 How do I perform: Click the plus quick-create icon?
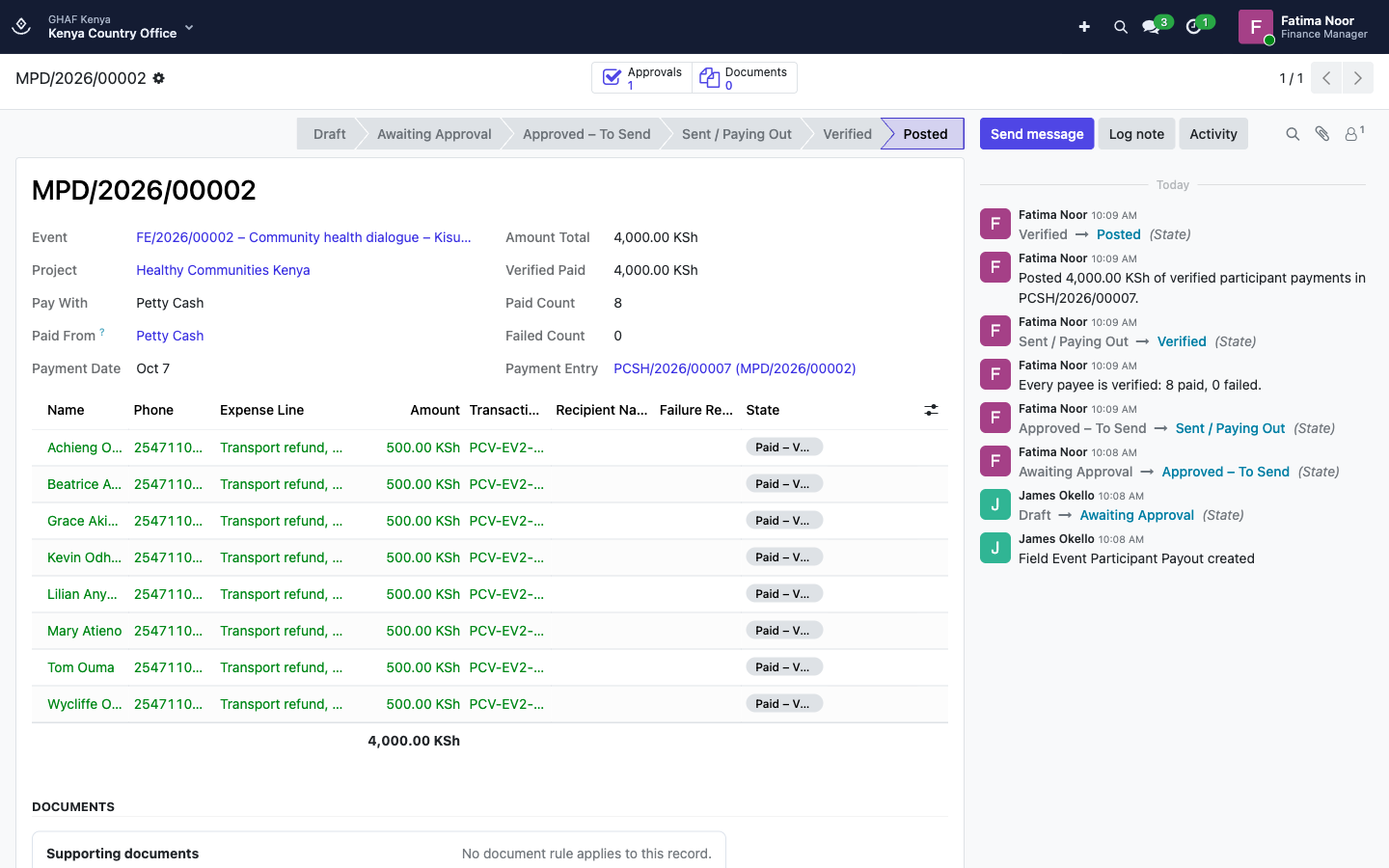coord(1084,27)
